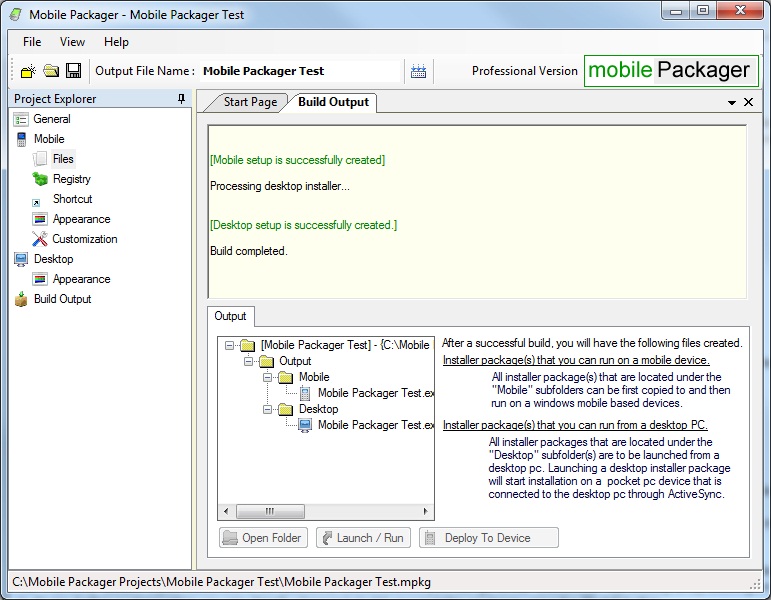The height and width of the screenshot is (600, 771).
Task: Click the tree horizontal scrollbar thumb
Action: 270,511
